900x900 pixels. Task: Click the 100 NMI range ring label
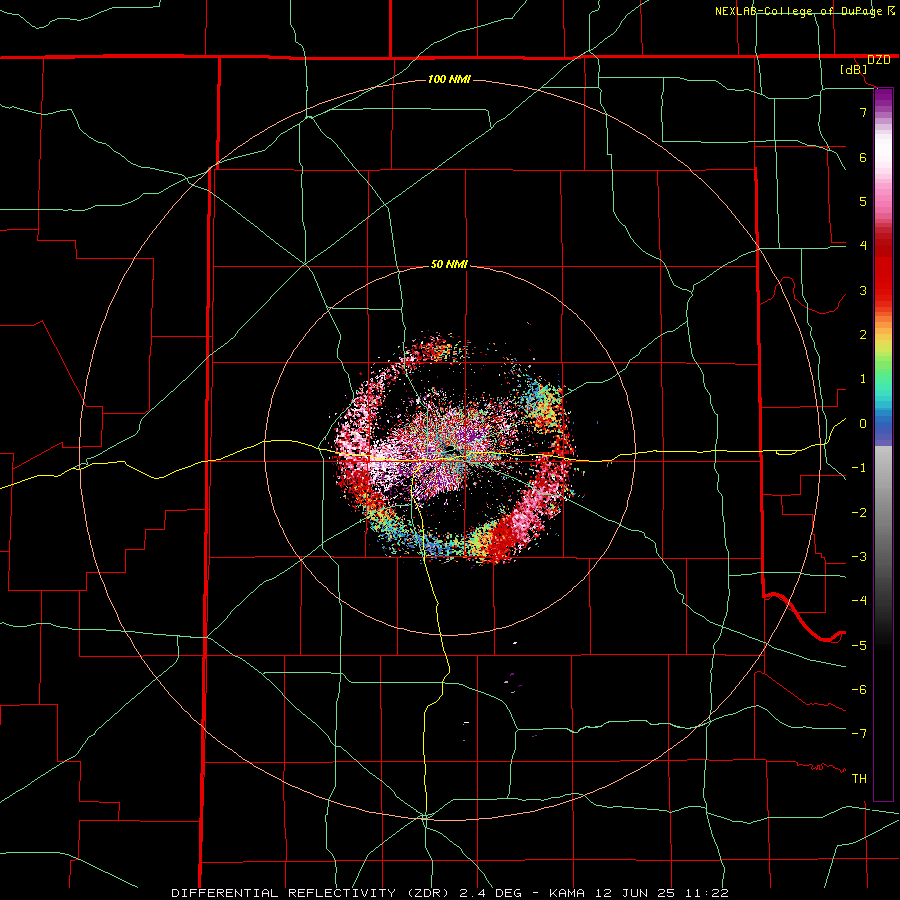tap(449, 79)
